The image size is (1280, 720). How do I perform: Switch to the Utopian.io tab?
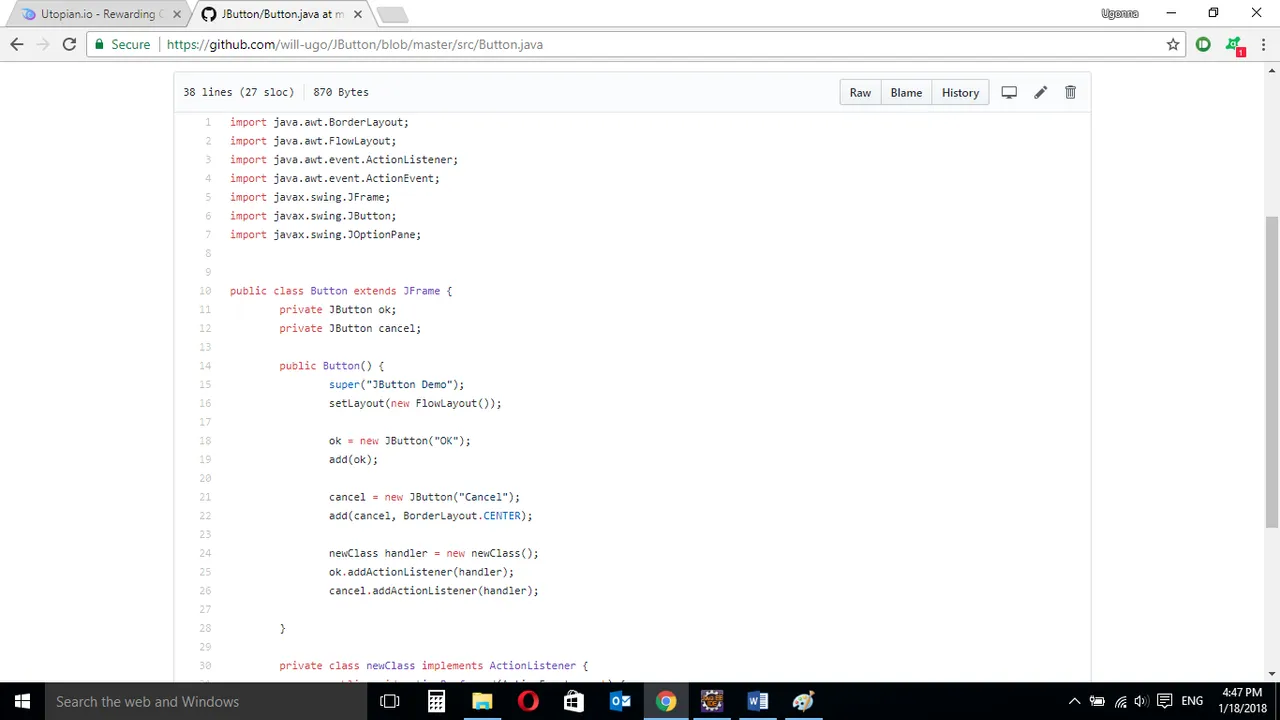(x=98, y=14)
